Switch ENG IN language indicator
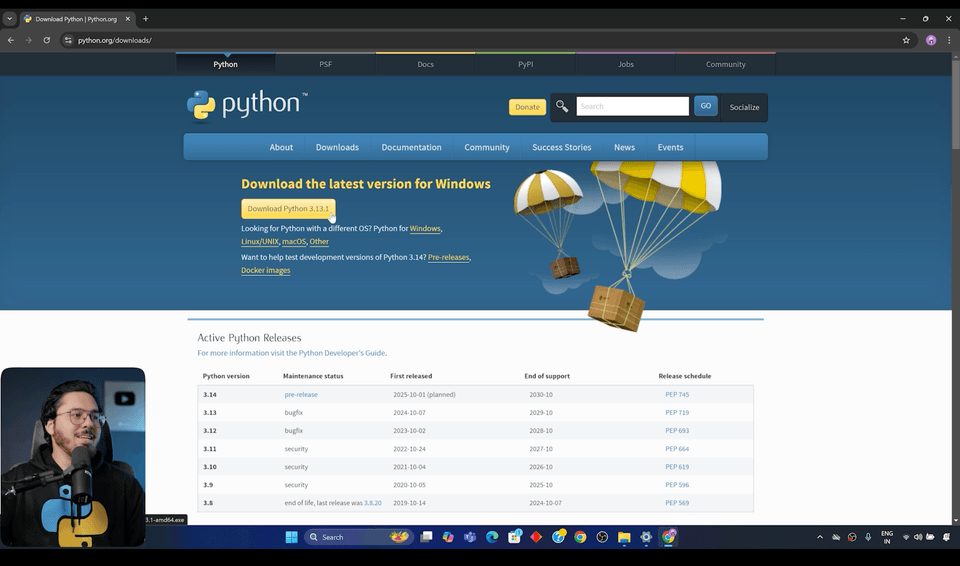Viewport: 960px width, 566px height. coord(887,537)
